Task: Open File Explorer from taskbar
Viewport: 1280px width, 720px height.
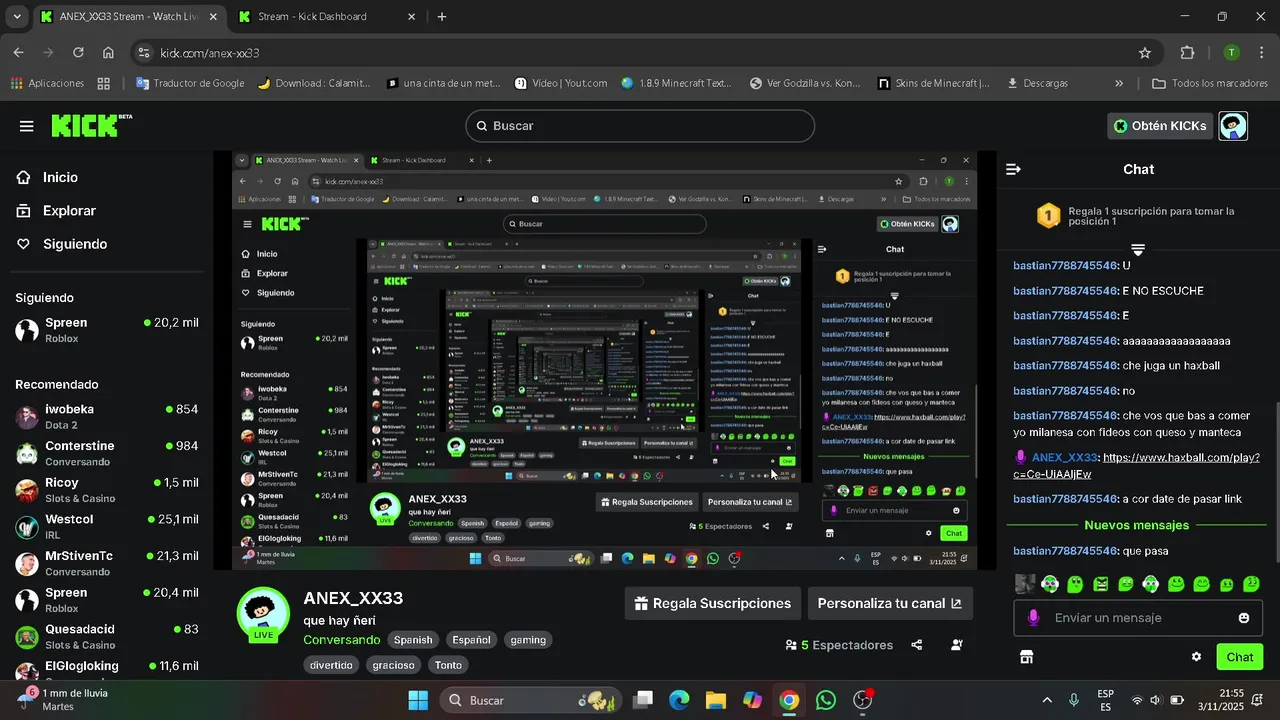Action: click(715, 700)
